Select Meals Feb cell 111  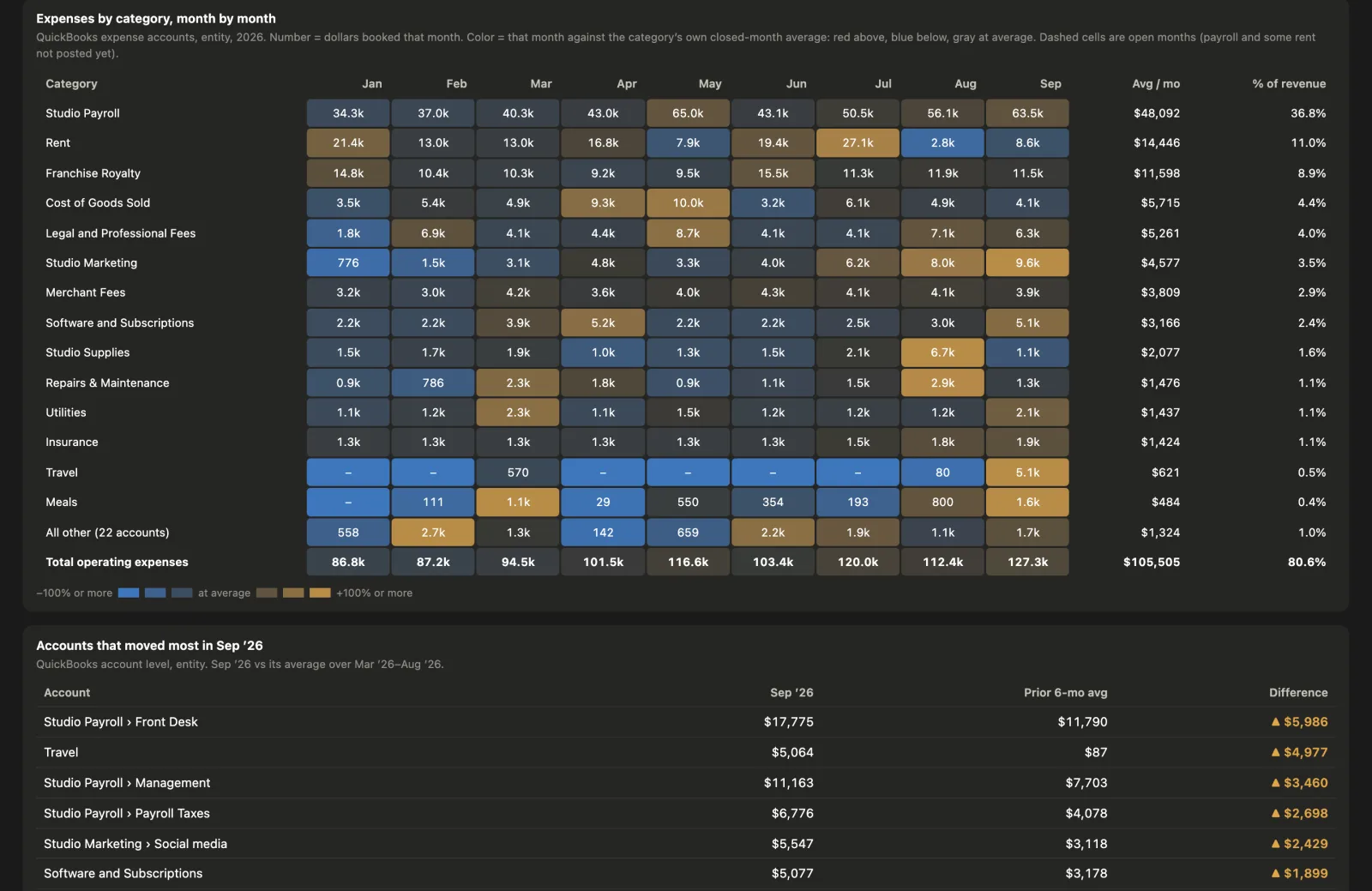[x=433, y=503]
